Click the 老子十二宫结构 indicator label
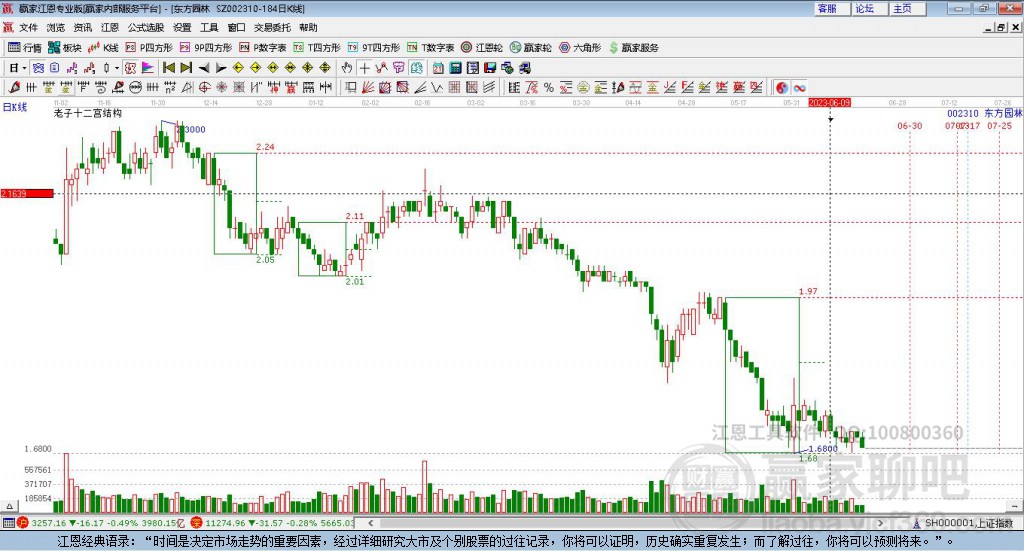The image size is (1024, 551). click(x=88, y=113)
